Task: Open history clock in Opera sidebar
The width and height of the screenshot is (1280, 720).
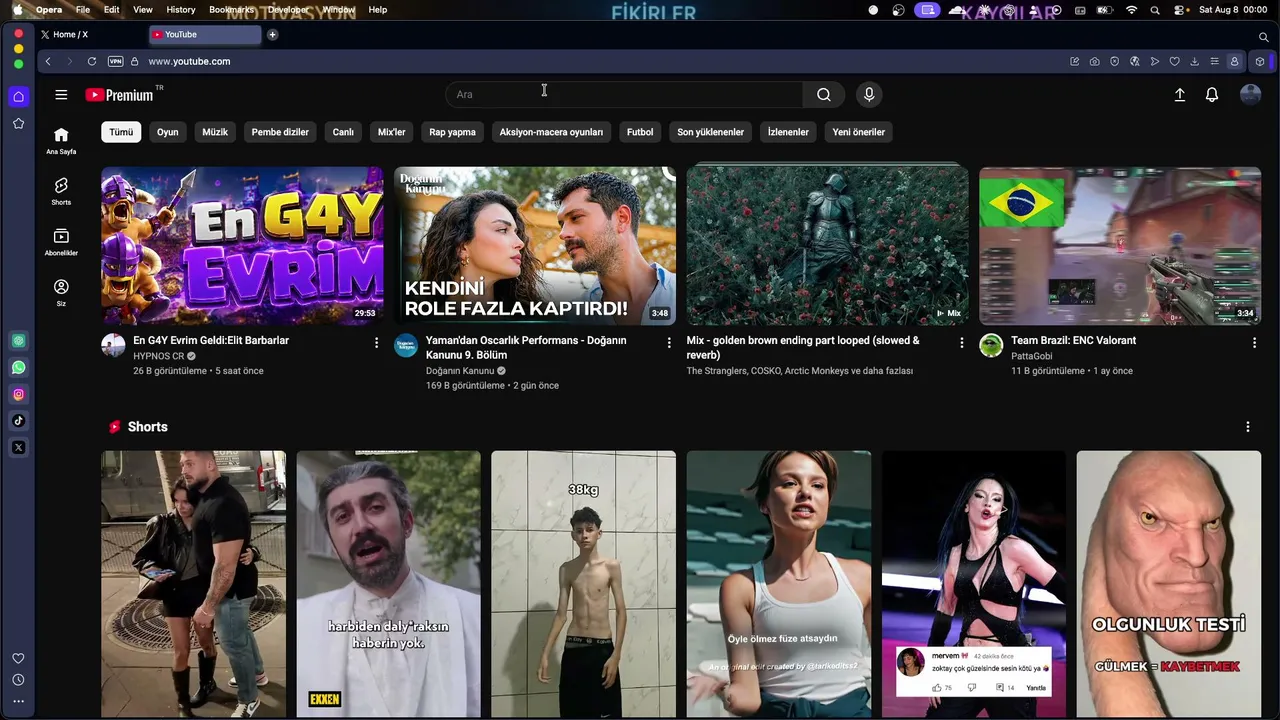Action: (18, 680)
